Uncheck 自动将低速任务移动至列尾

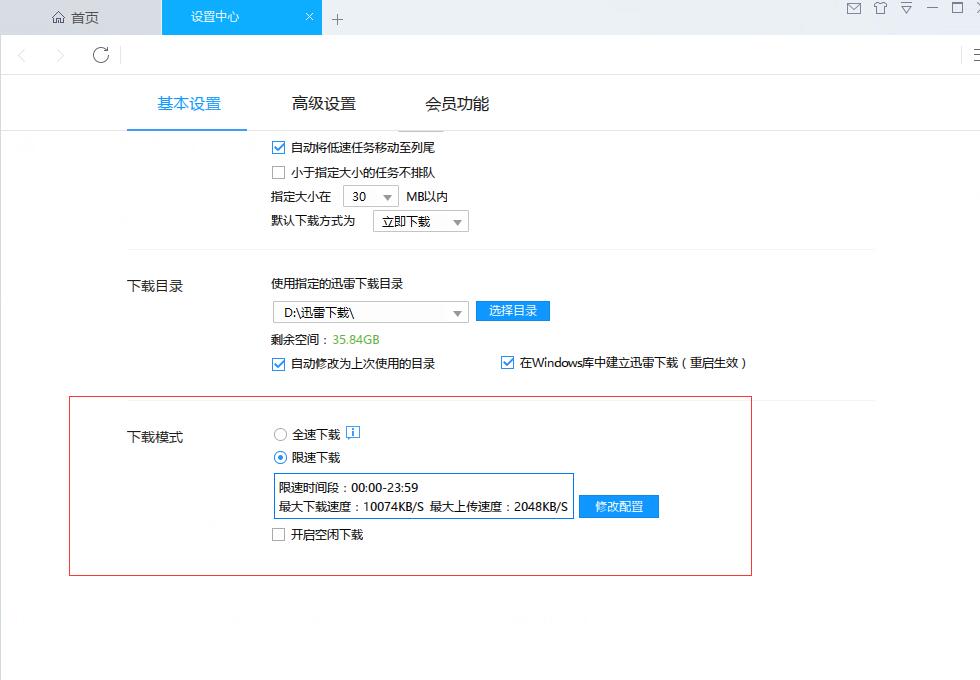(278, 147)
